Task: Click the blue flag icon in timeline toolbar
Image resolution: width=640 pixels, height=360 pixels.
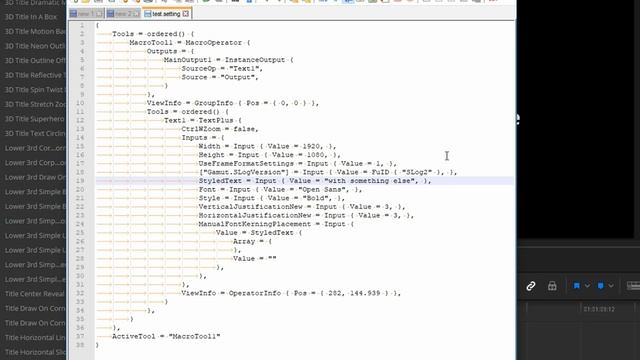Action: point(577,286)
